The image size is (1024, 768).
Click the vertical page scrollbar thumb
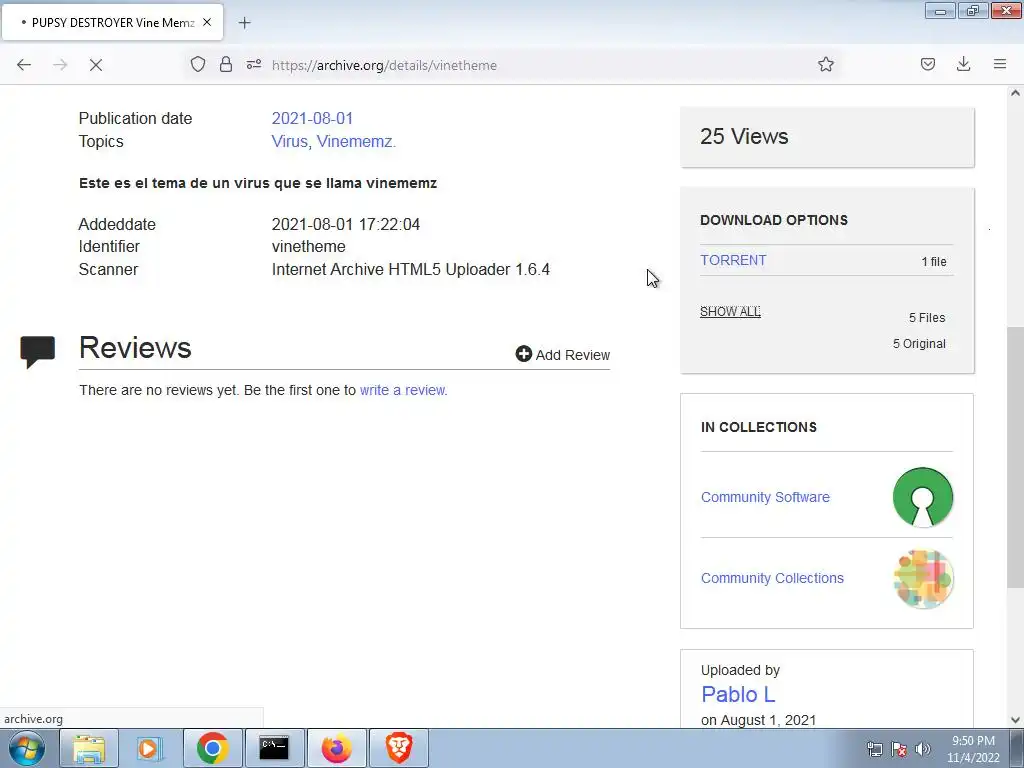coord(1015,457)
